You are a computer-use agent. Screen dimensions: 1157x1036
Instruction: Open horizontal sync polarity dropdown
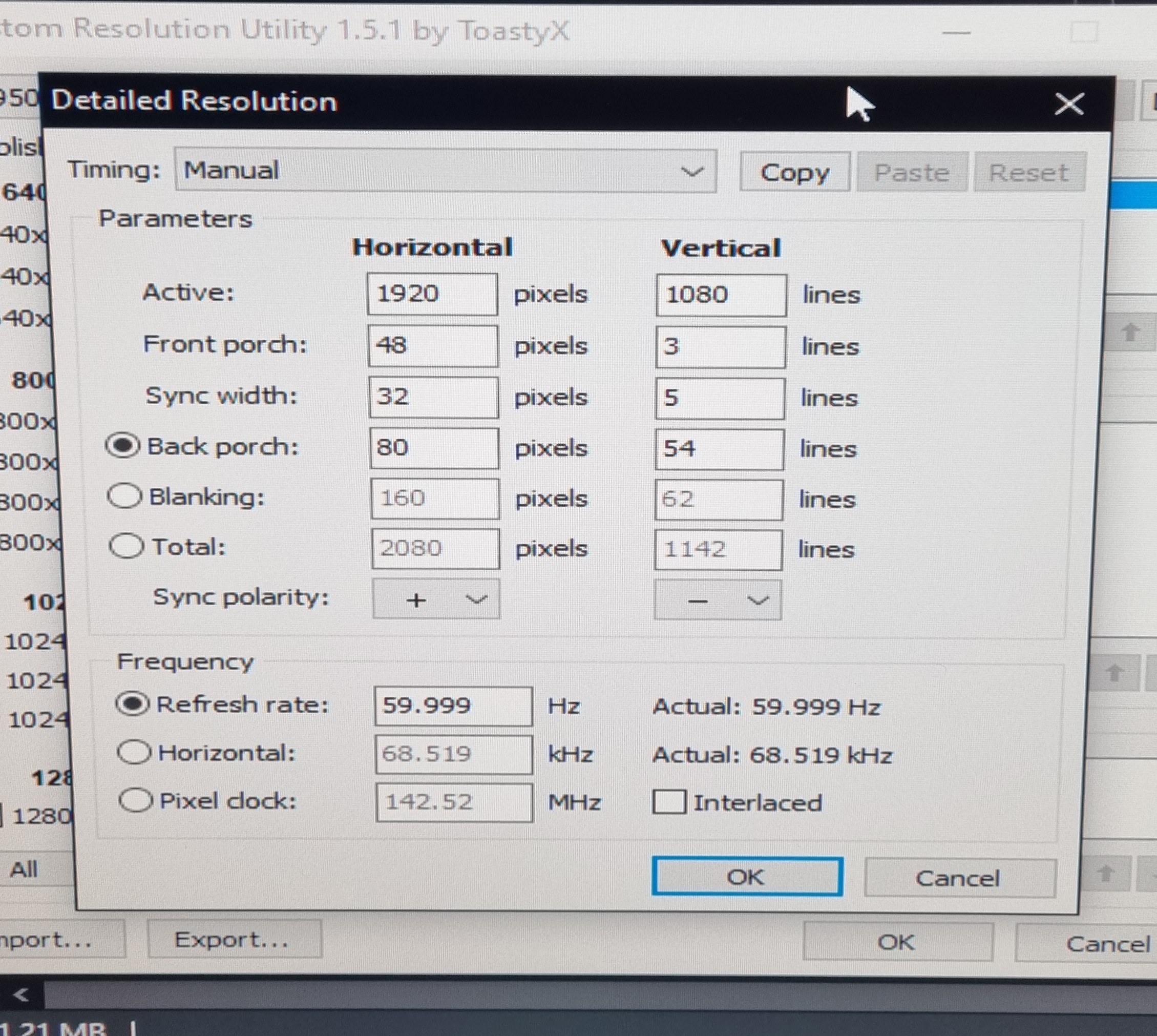click(x=436, y=599)
